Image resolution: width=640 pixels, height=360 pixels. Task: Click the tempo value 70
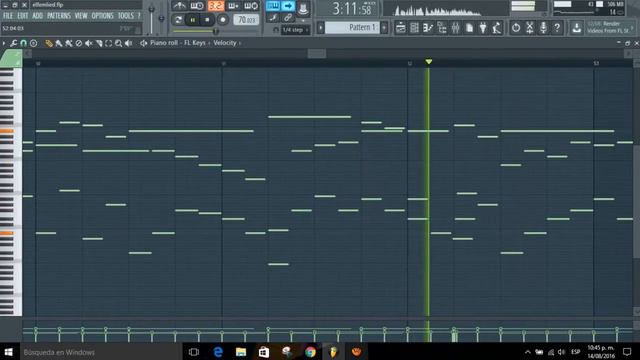(x=246, y=20)
